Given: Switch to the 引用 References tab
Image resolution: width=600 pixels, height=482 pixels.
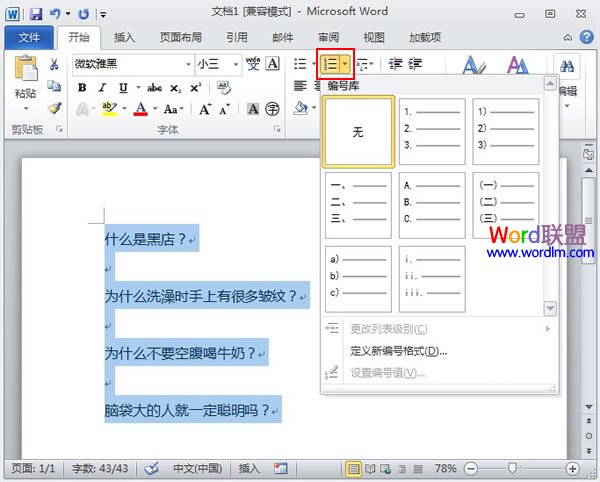Looking at the screenshot, I should 237,37.
